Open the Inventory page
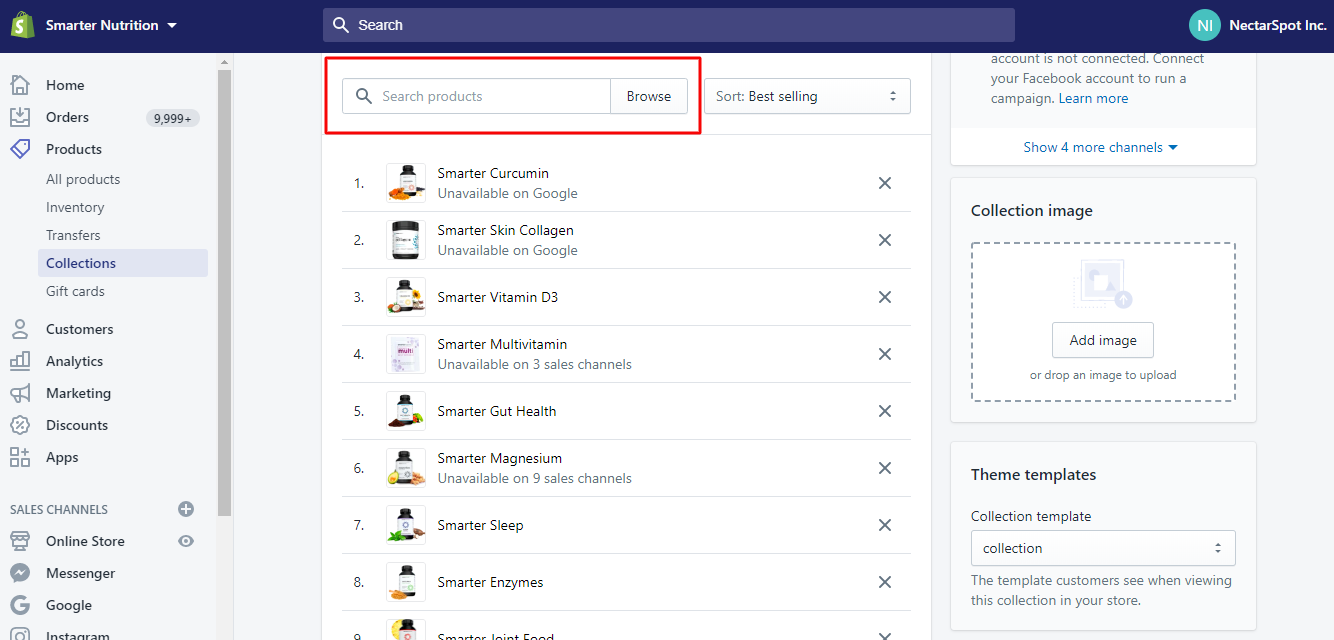This screenshot has height=640, width=1334. pos(75,207)
